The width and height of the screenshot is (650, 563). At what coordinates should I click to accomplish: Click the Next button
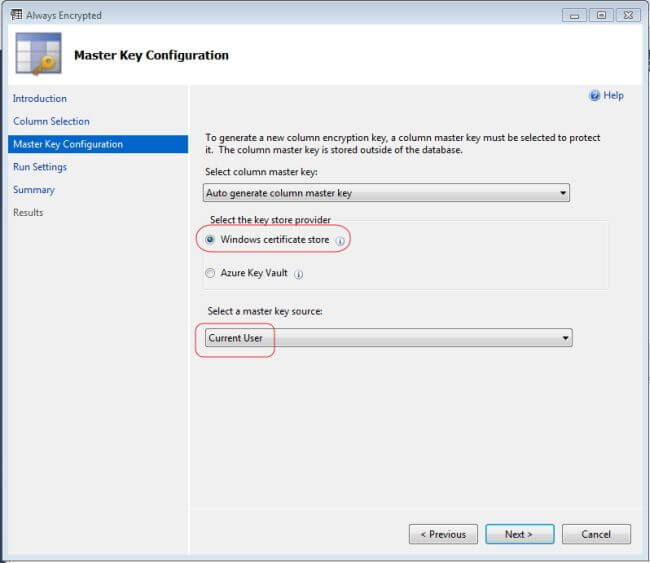(x=519, y=534)
